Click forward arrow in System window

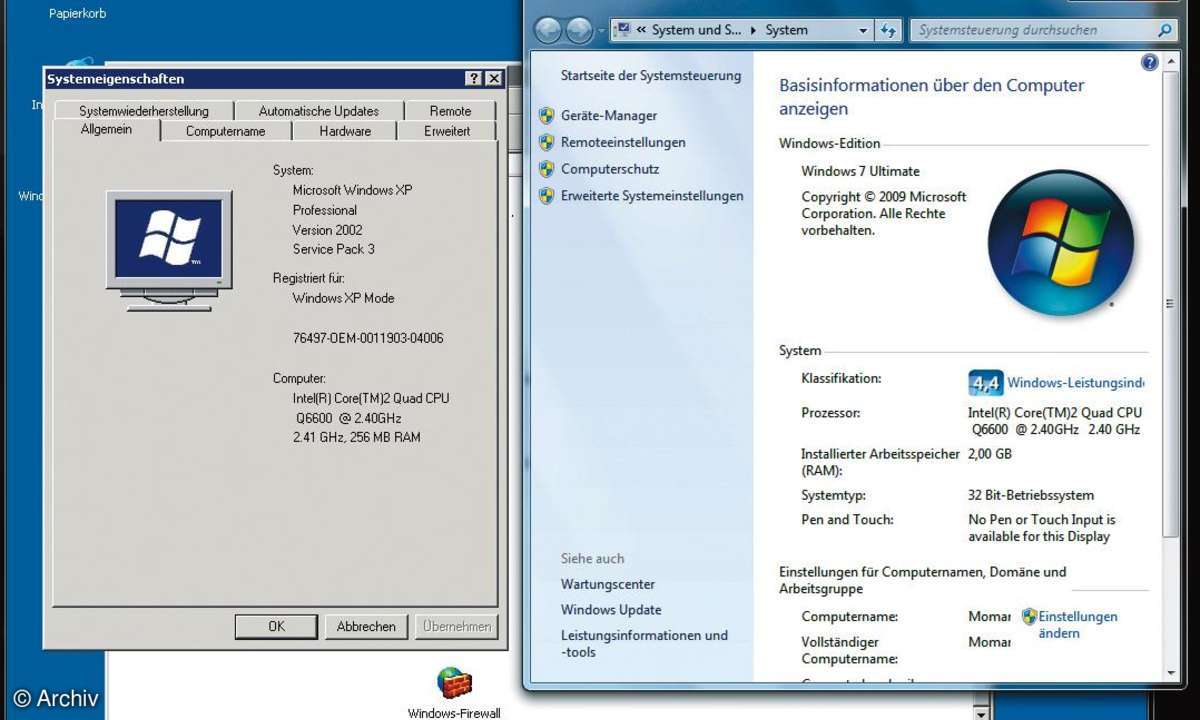click(579, 31)
